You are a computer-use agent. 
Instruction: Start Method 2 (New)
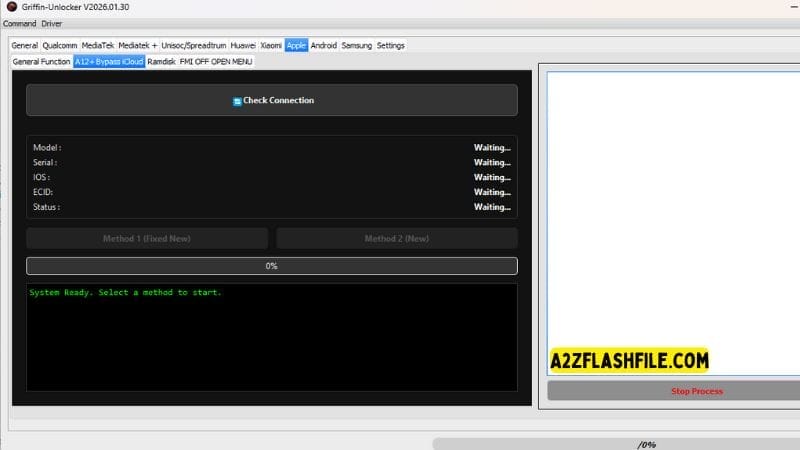[x=397, y=238]
